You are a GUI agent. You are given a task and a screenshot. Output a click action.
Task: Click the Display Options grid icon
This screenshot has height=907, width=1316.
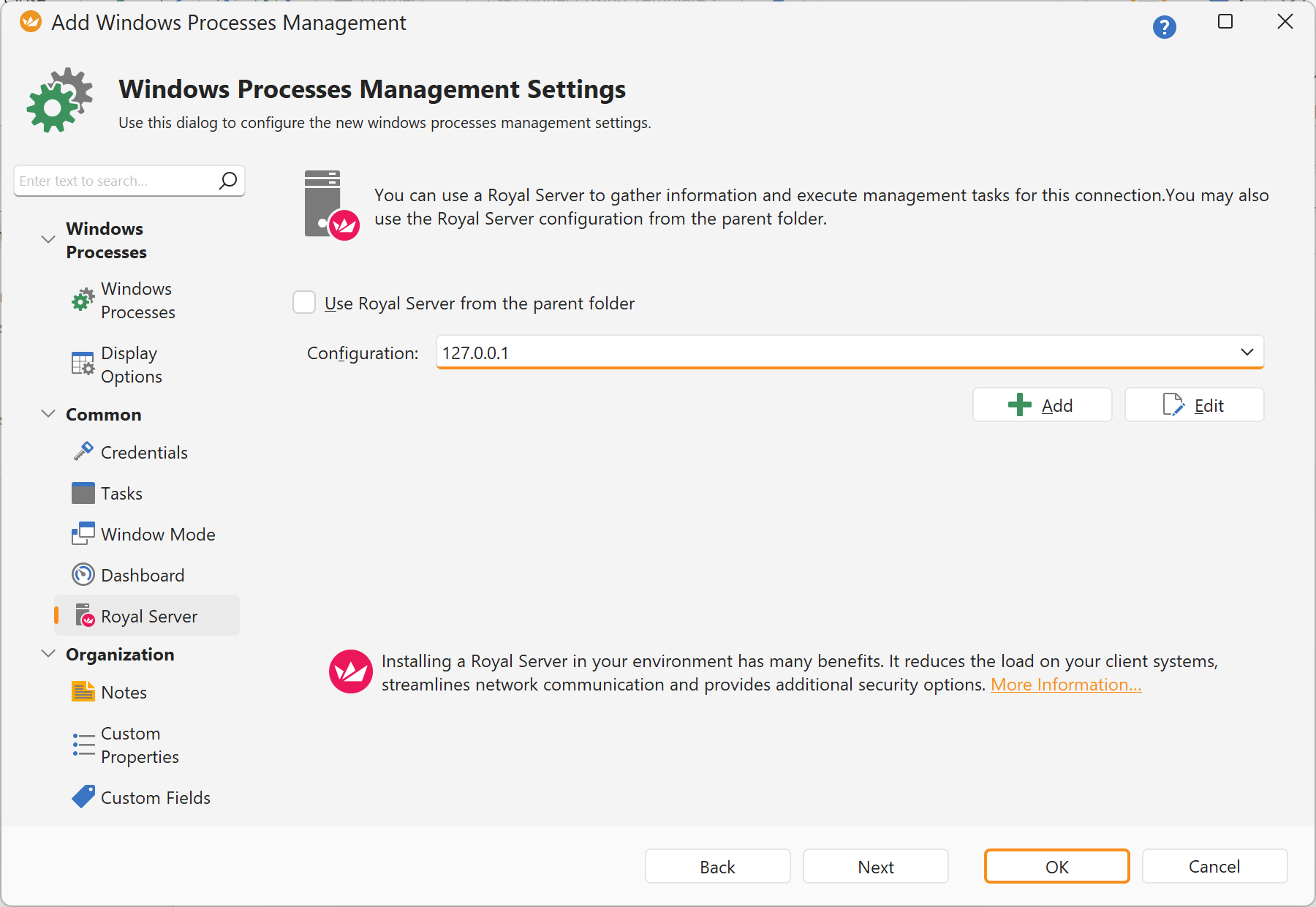(x=83, y=364)
